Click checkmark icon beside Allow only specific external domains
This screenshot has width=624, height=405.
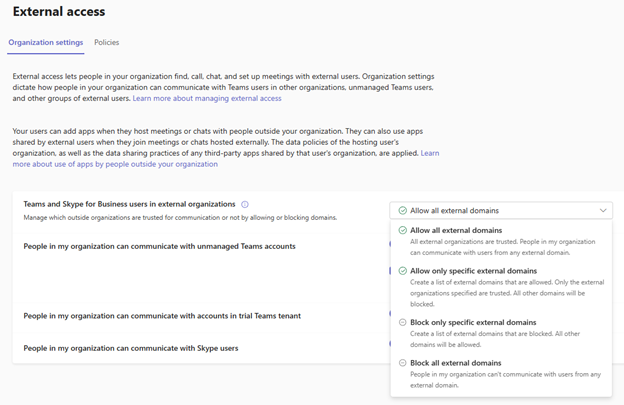pyautogui.click(x=402, y=271)
